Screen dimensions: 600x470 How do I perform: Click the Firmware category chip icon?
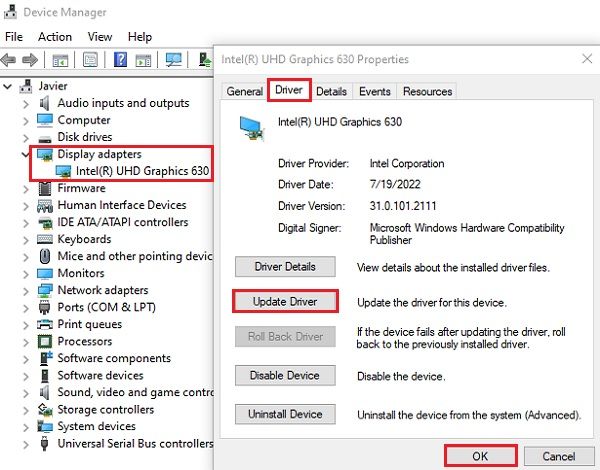(45, 188)
